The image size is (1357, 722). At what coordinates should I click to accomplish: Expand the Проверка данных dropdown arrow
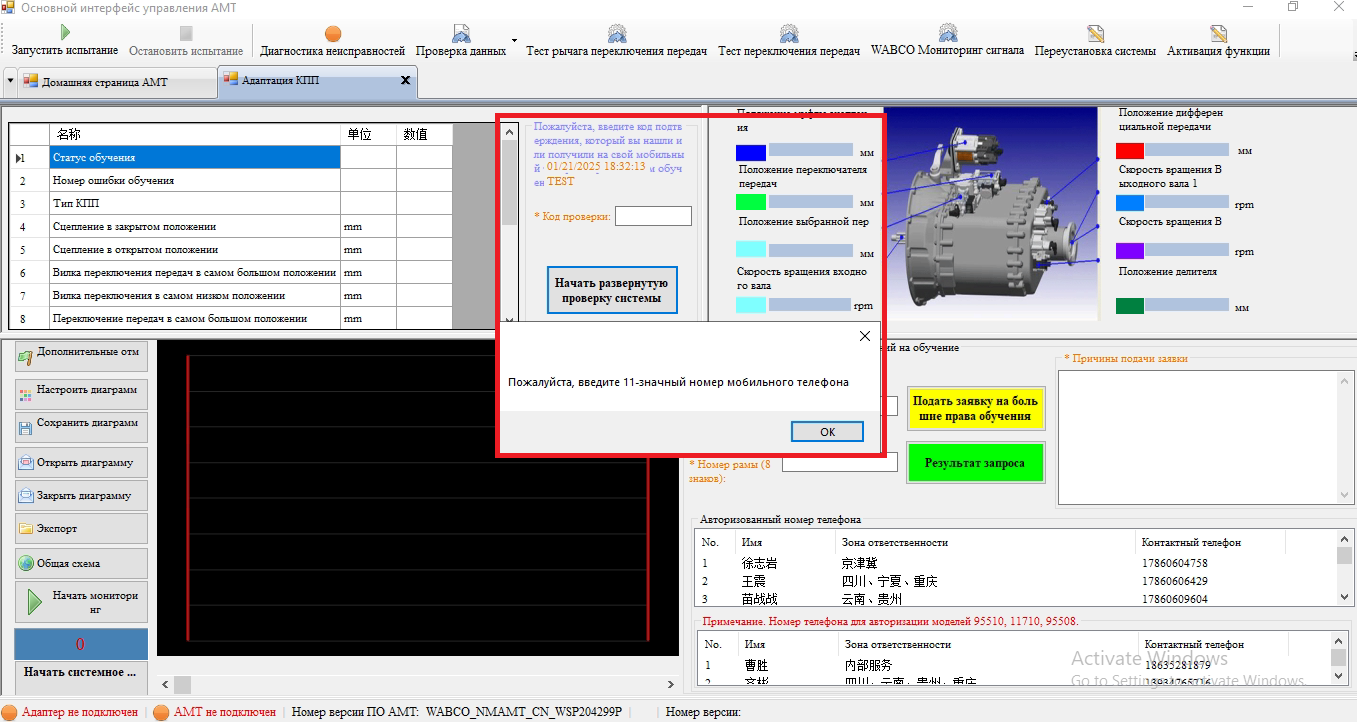coord(514,41)
